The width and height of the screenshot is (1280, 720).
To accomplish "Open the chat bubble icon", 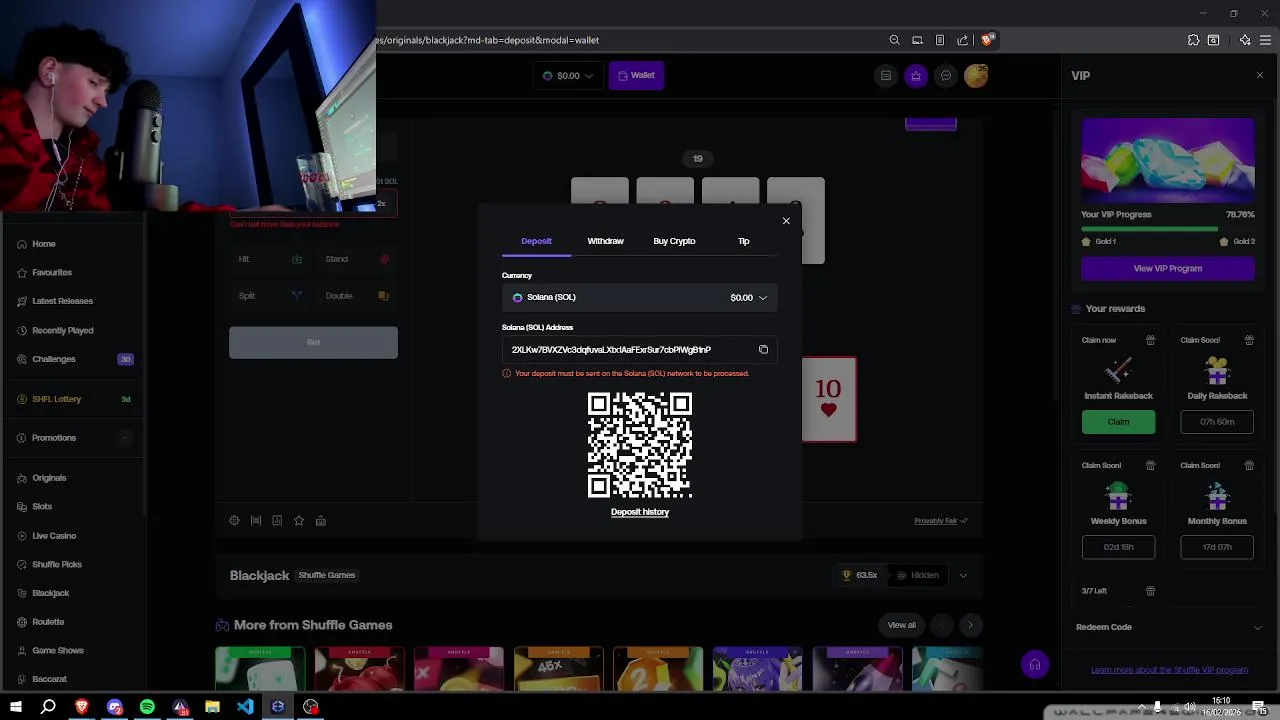I will (946, 75).
